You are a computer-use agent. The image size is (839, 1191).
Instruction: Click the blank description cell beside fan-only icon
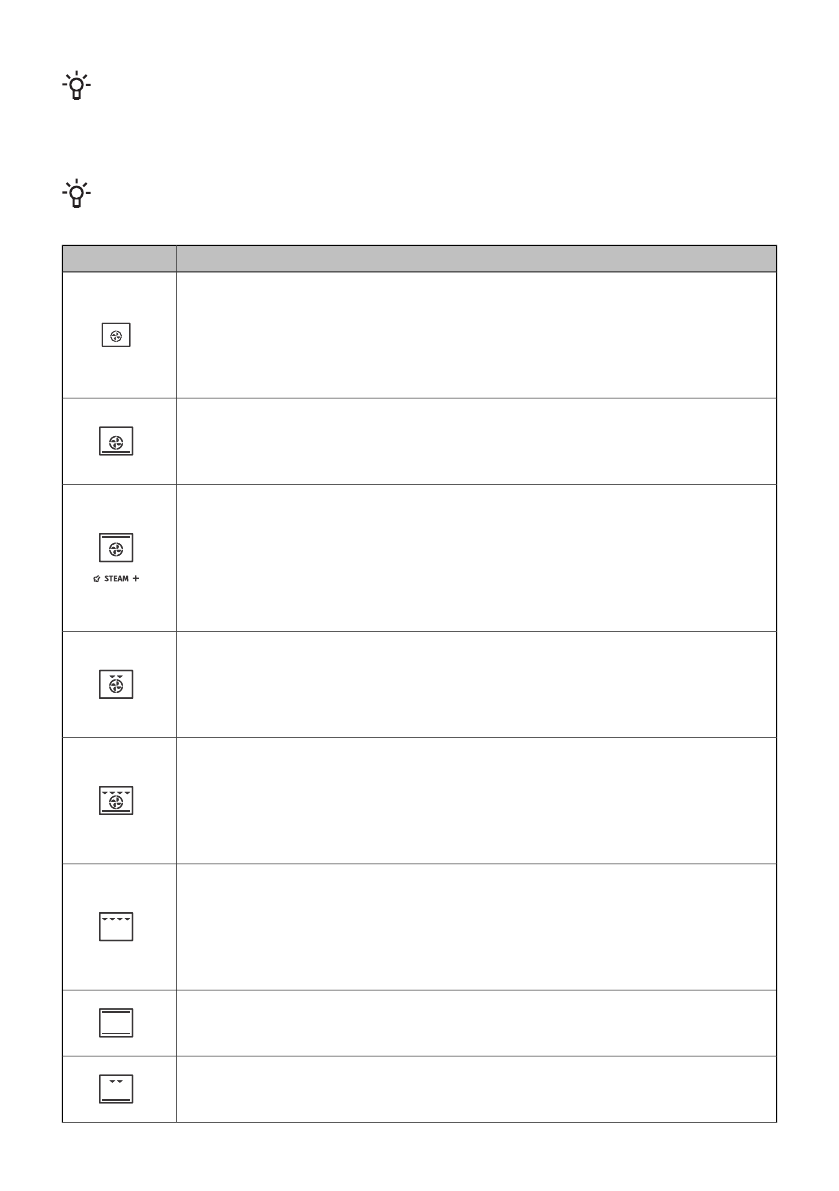(476, 336)
